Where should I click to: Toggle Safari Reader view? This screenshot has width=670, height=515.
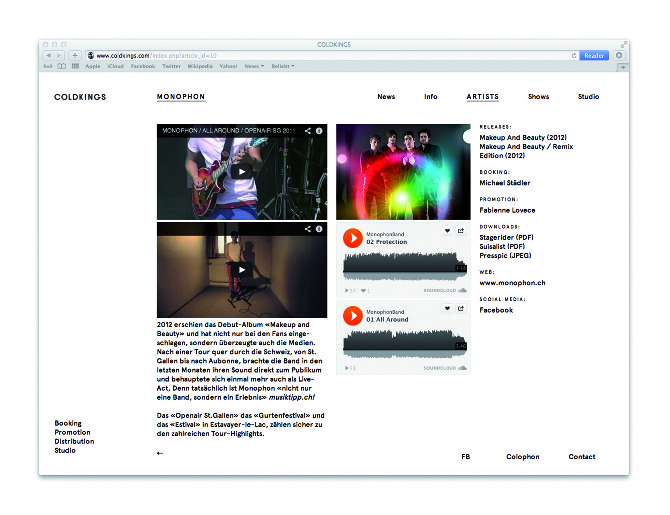pos(594,56)
